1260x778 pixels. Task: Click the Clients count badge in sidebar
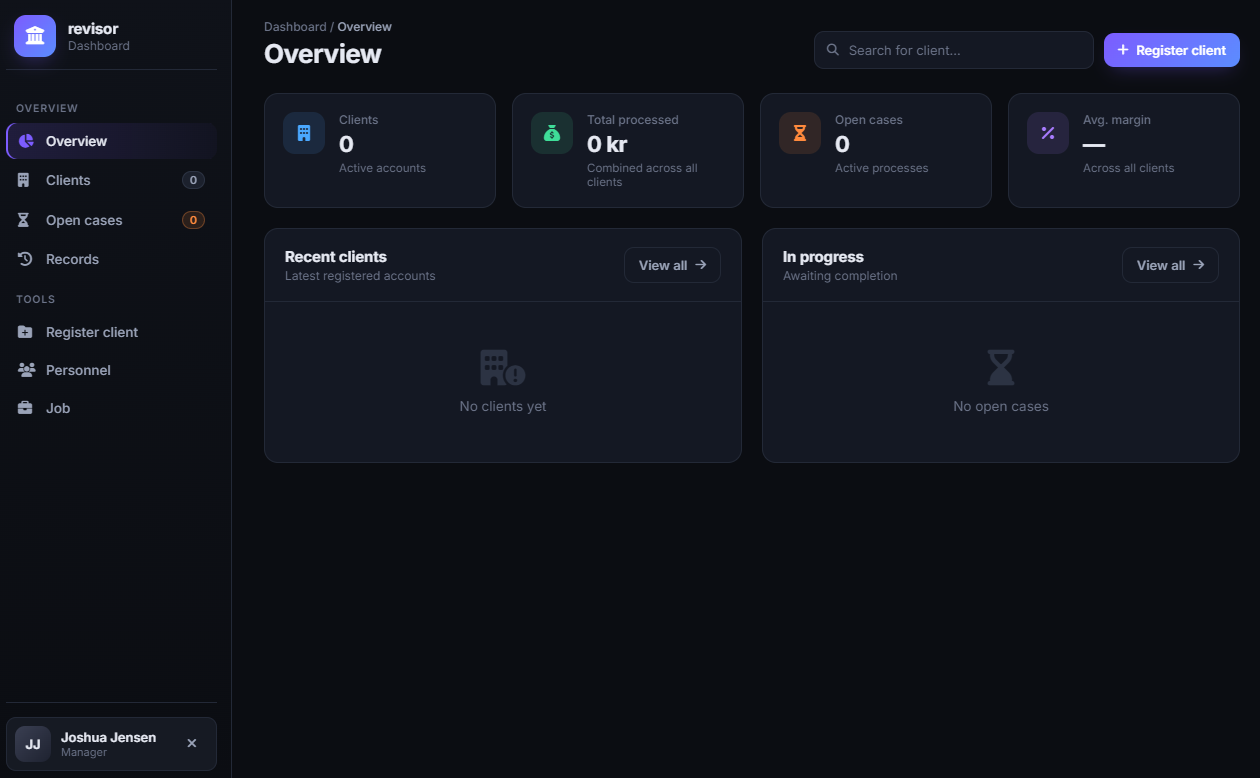tap(193, 180)
